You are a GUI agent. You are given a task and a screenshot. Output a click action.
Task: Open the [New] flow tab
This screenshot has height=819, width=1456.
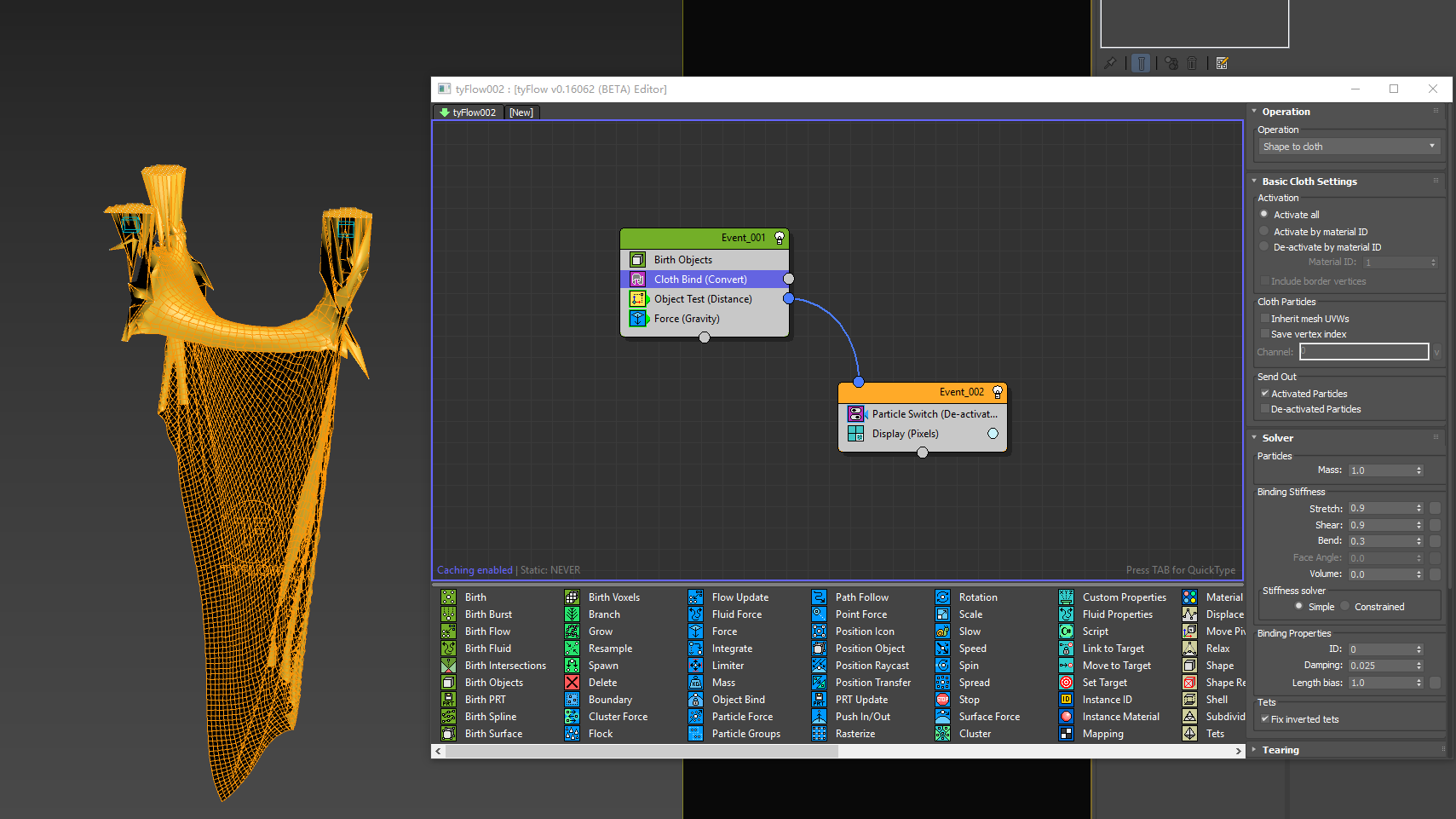(x=521, y=112)
